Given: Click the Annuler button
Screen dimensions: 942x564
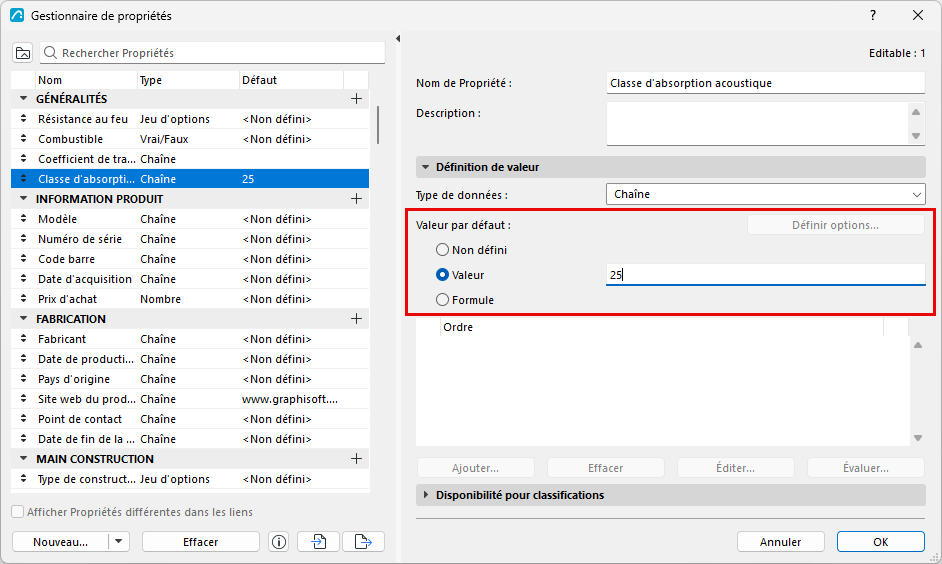Looking at the screenshot, I should [x=780, y=542].
